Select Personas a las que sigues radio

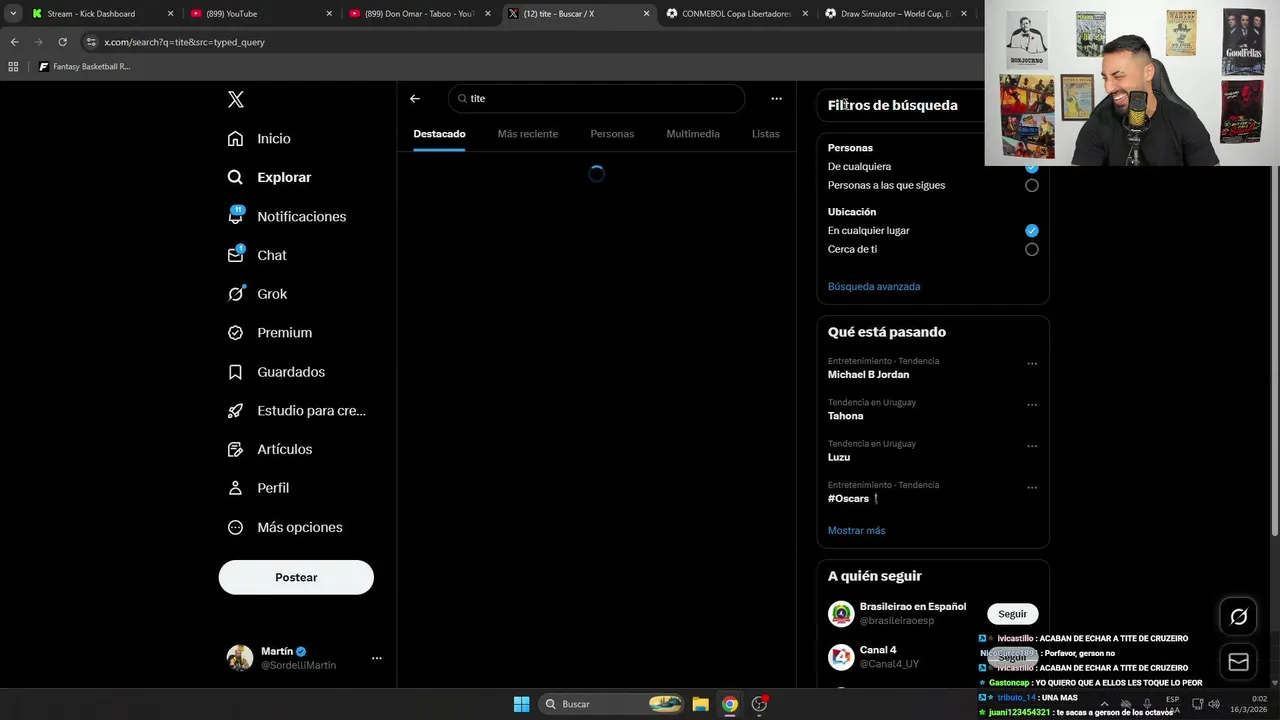pyautogui.click(x=1032, y=185)
